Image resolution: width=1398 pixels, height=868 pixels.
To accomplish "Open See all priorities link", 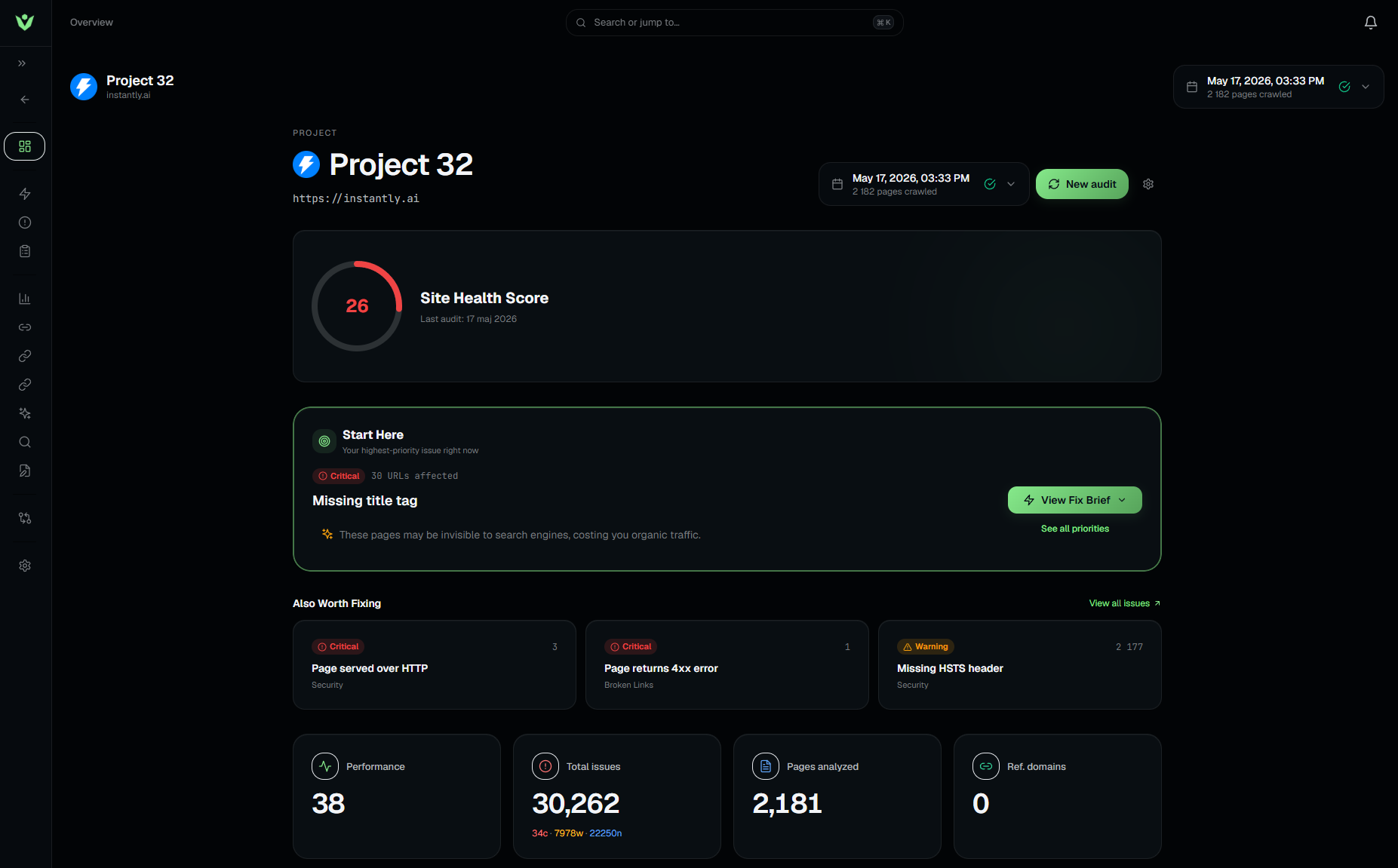I will pos(1074,529).
